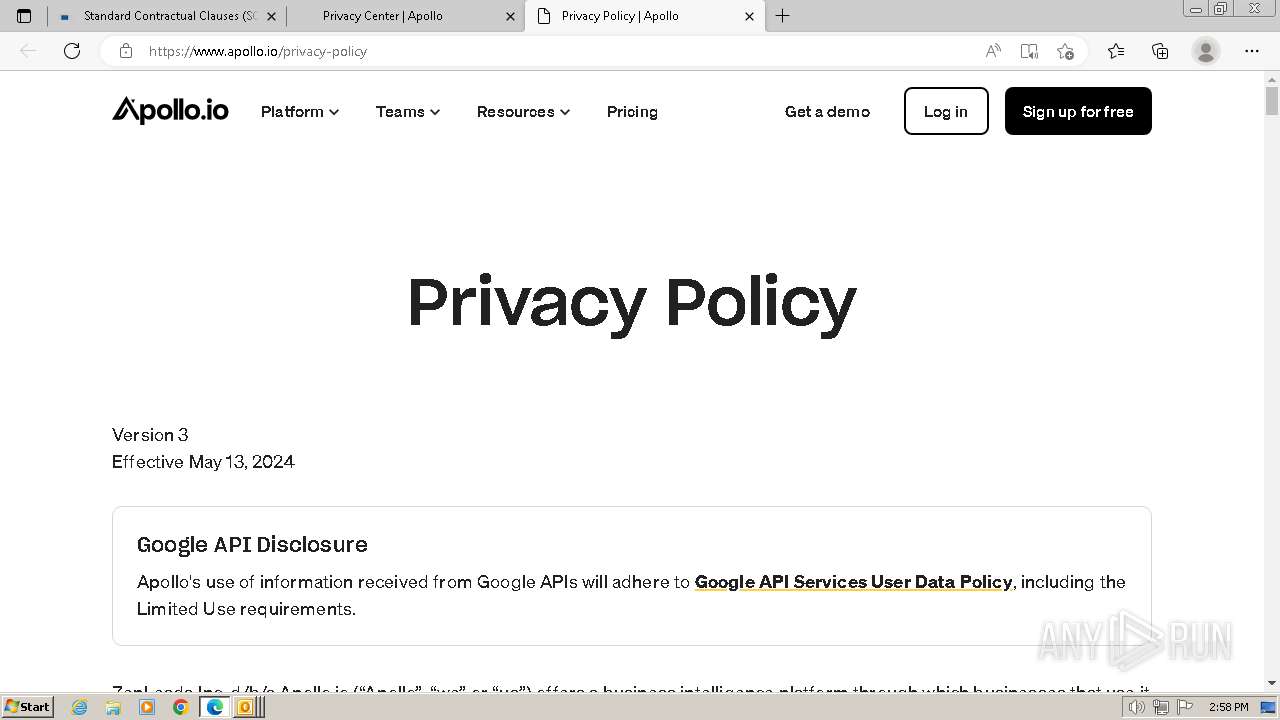
Task: Open the browser profile avatar
Action: click(x=1206, y=51)
